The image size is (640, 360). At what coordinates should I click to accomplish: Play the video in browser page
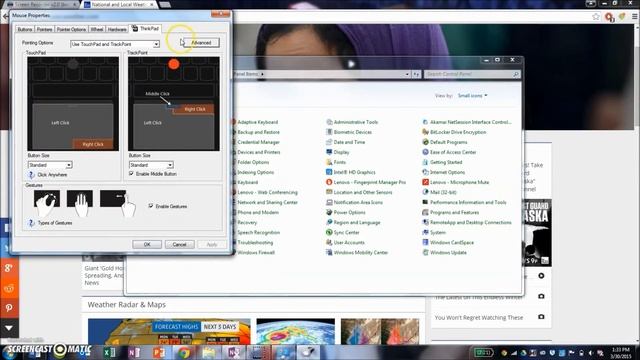(351, 64)
